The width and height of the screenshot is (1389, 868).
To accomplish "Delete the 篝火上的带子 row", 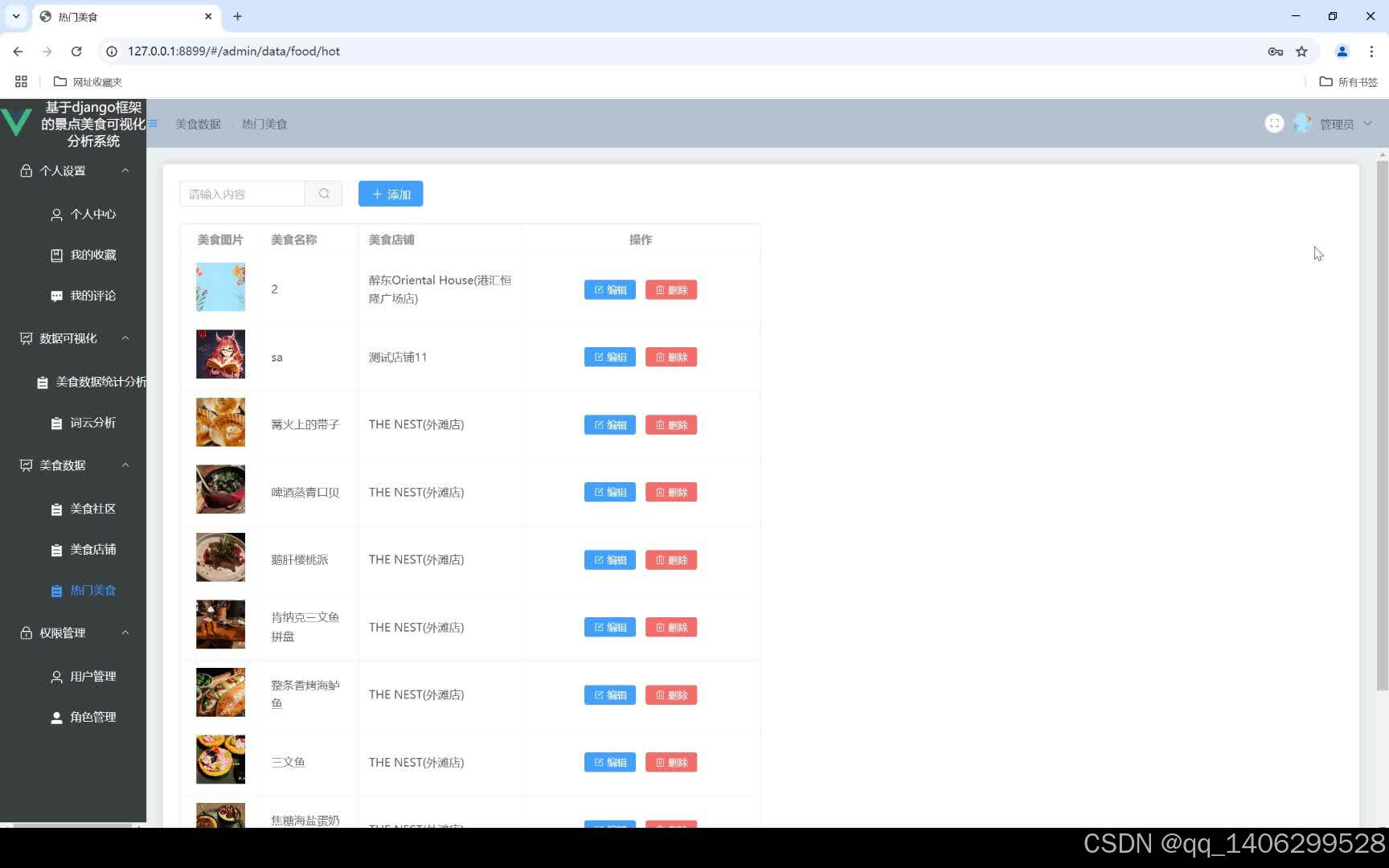I will (671, 425).
